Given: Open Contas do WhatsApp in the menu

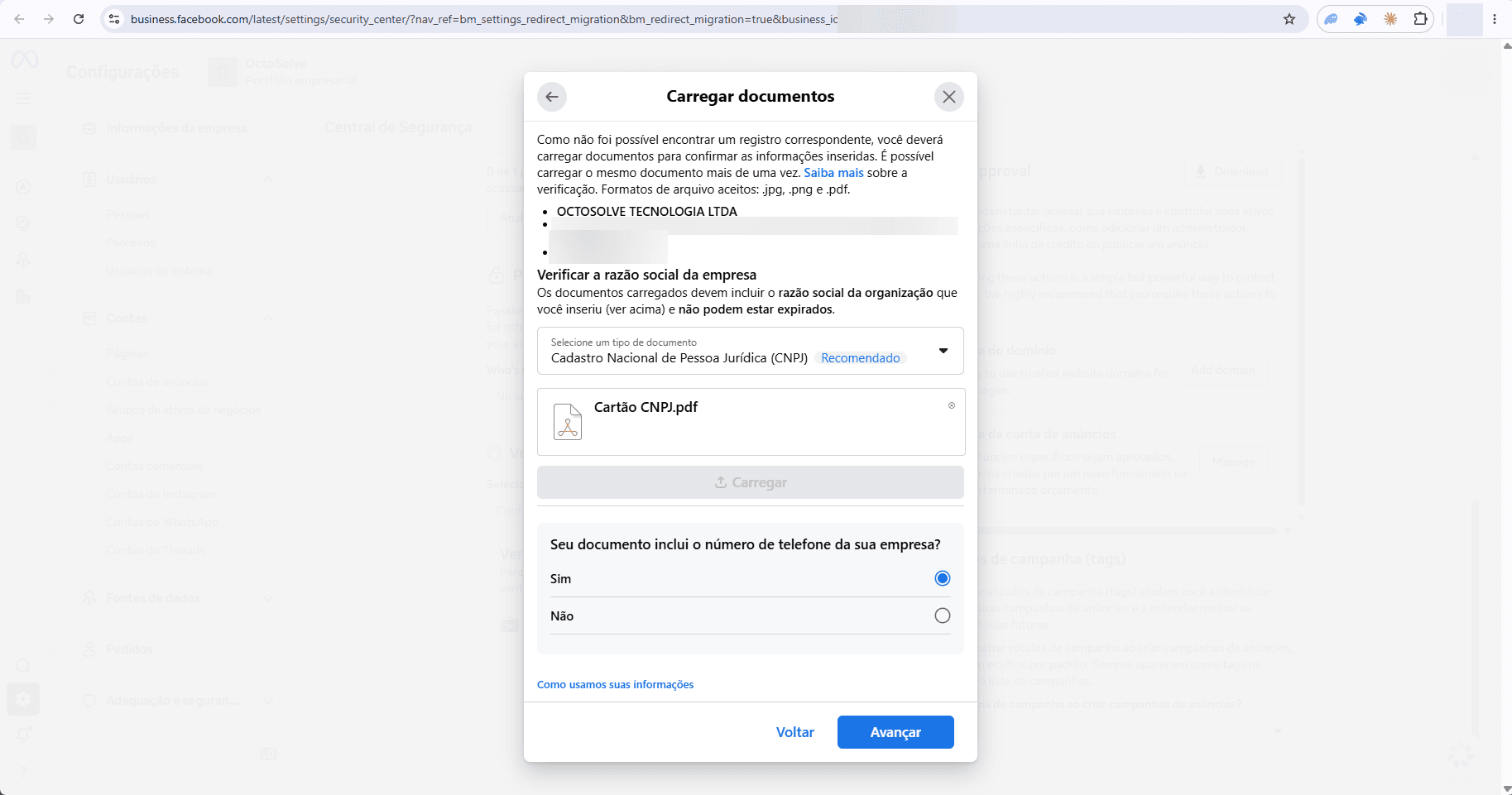Looking at the screenshot, I should coord(162,523).
